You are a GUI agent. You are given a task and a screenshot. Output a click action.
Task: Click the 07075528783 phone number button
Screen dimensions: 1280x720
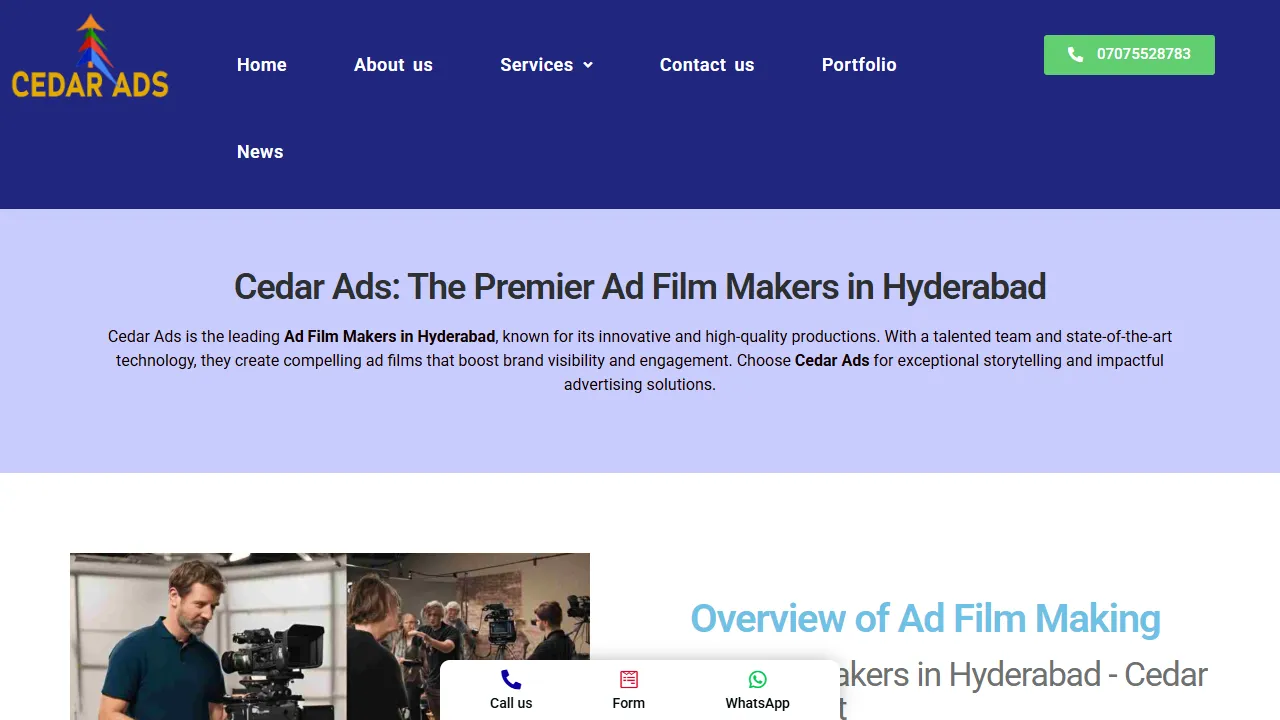[1129, 55]
